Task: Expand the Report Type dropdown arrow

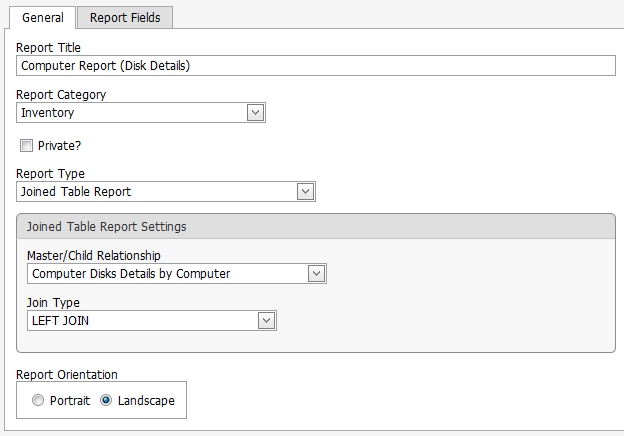Action: [305, 191]
